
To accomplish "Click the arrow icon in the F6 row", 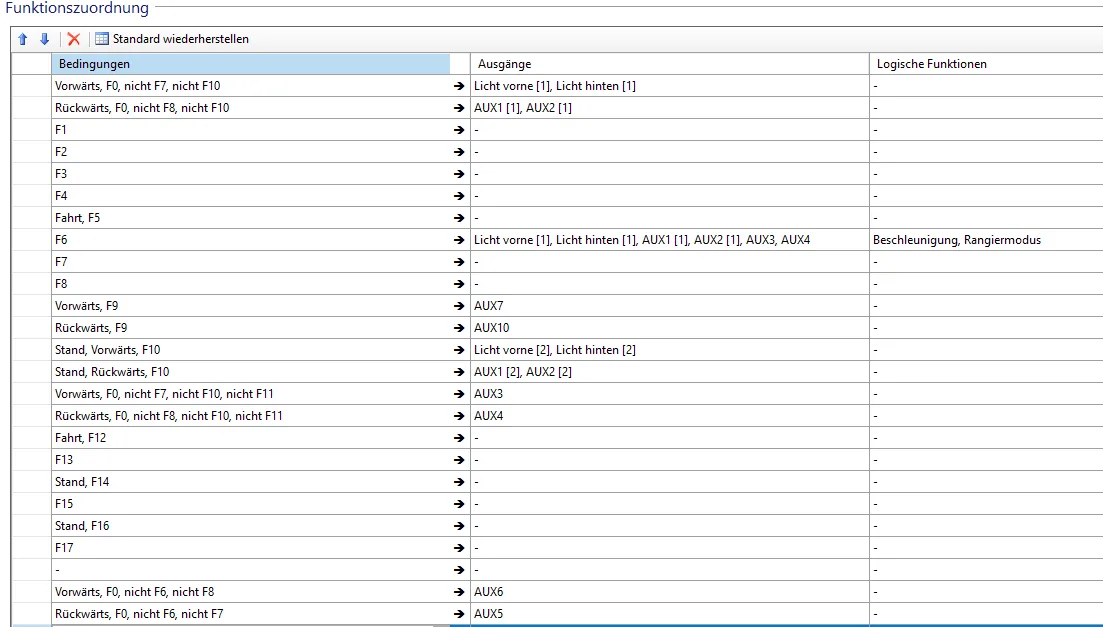I will coord(459,240).
